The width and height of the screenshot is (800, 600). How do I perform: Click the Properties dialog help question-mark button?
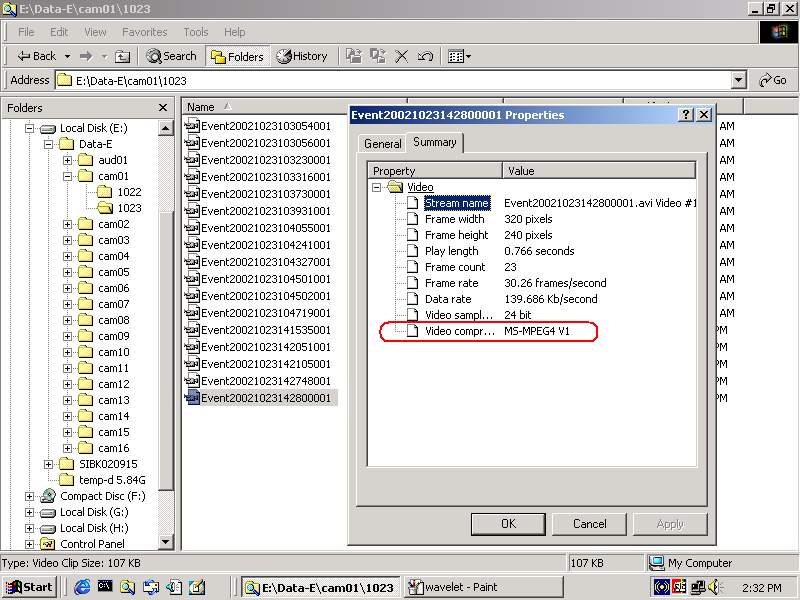(x=686, y=114)
